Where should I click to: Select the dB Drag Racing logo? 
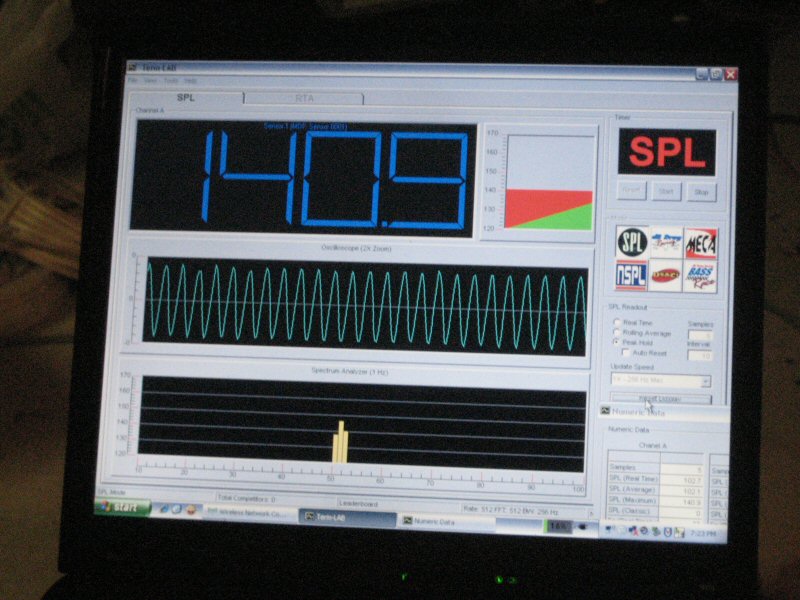(666, 243)
